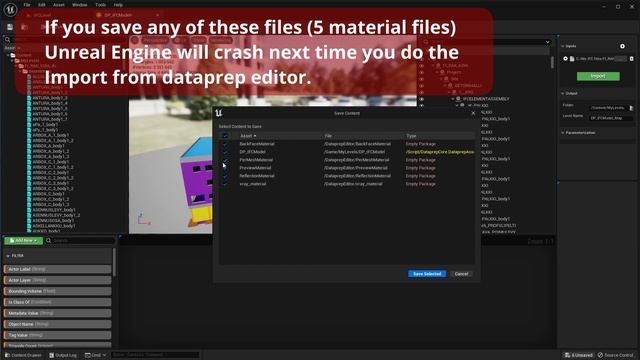Uncheck the ReflectionMaterial checkbox
Image resolution: width=640 pixels, height=360 pixels.
coord(225,176)
